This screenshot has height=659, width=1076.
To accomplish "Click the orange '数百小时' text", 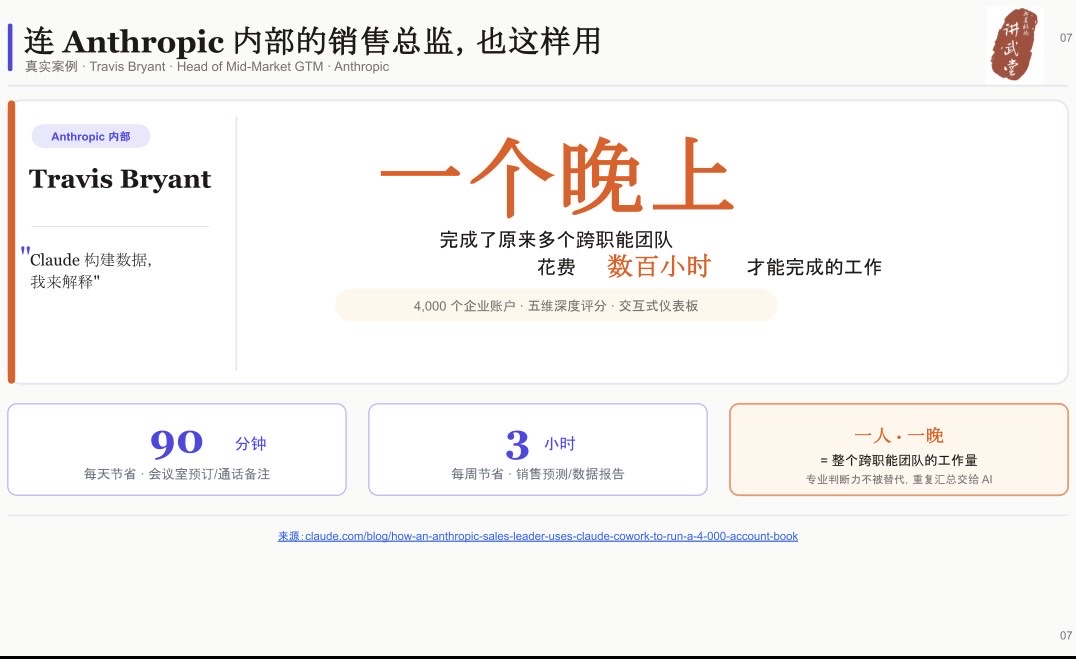I will click(659, 266).
